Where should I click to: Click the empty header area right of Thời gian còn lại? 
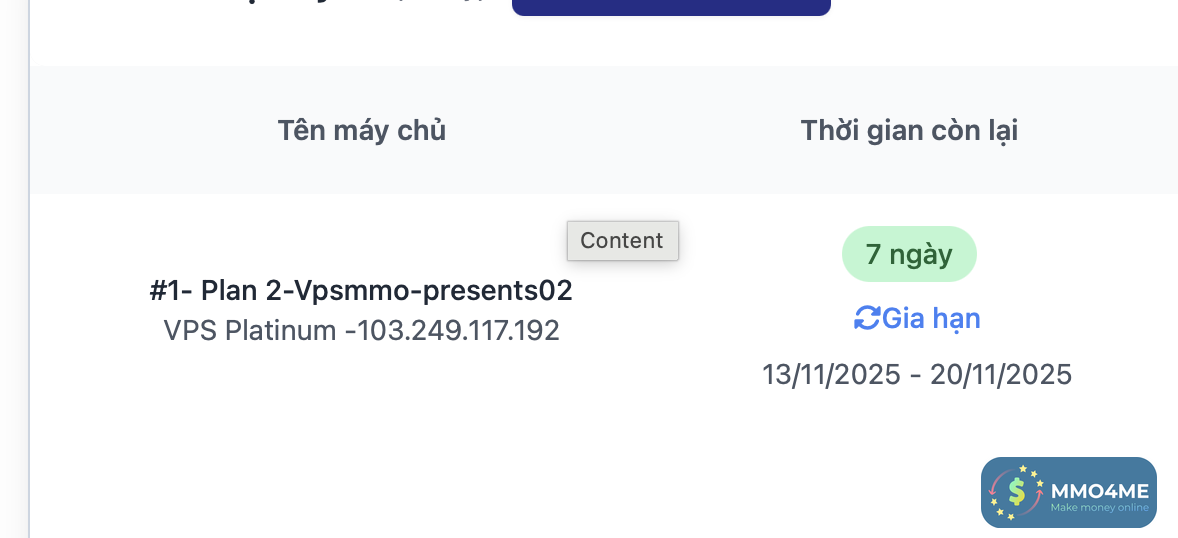pyautogui.click(x=1110, y=130)
